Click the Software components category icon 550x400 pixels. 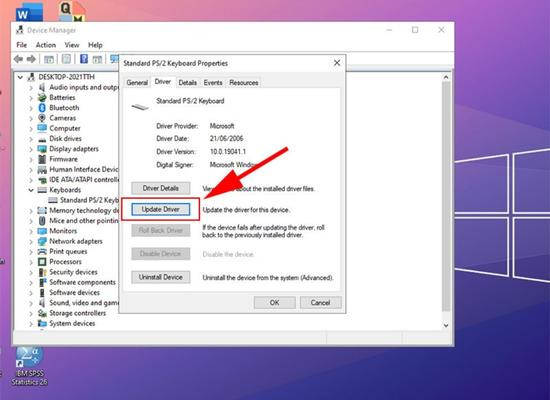pos(42,282)
